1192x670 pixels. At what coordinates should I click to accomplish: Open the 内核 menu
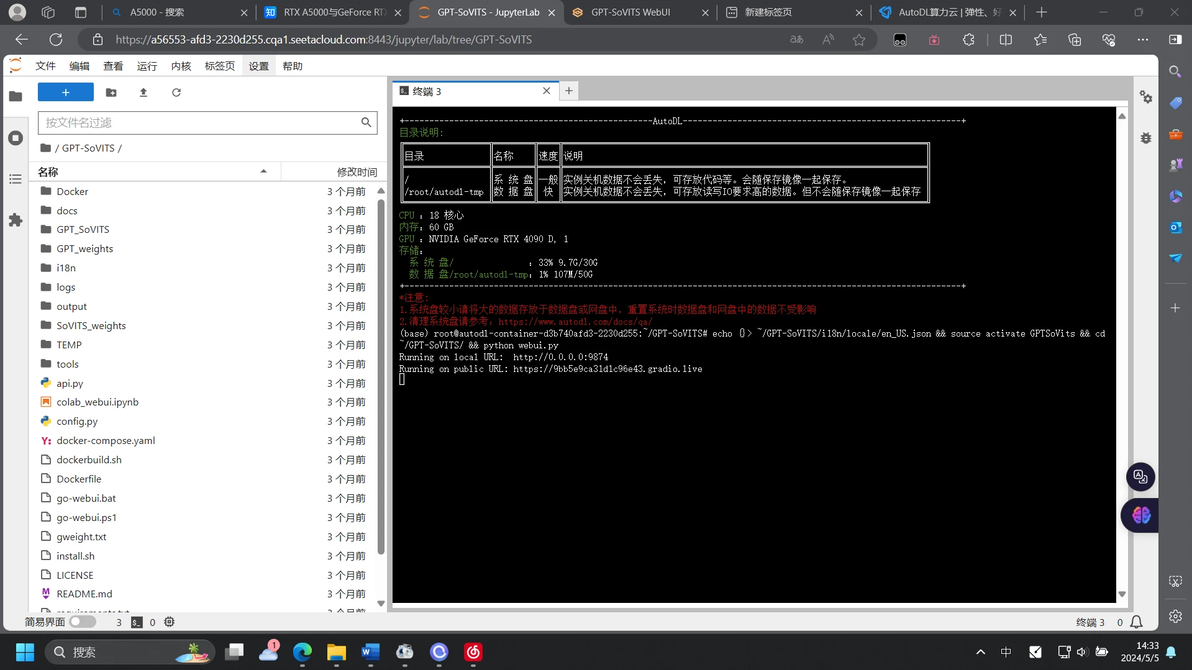pyautogui.click(x=181, y=66)
